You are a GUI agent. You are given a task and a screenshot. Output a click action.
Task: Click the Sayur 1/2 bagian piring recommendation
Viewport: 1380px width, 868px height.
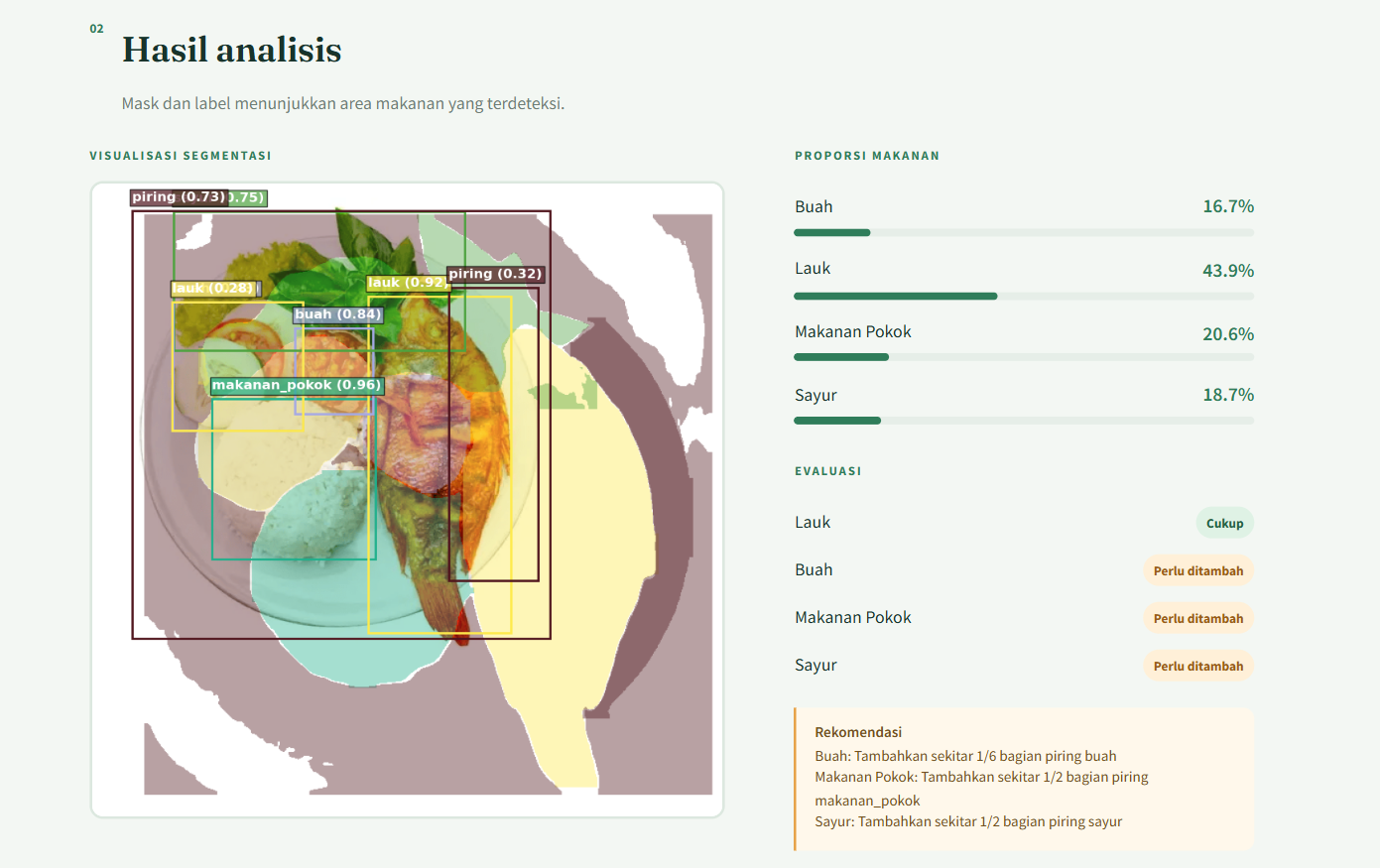coord(968,821)
